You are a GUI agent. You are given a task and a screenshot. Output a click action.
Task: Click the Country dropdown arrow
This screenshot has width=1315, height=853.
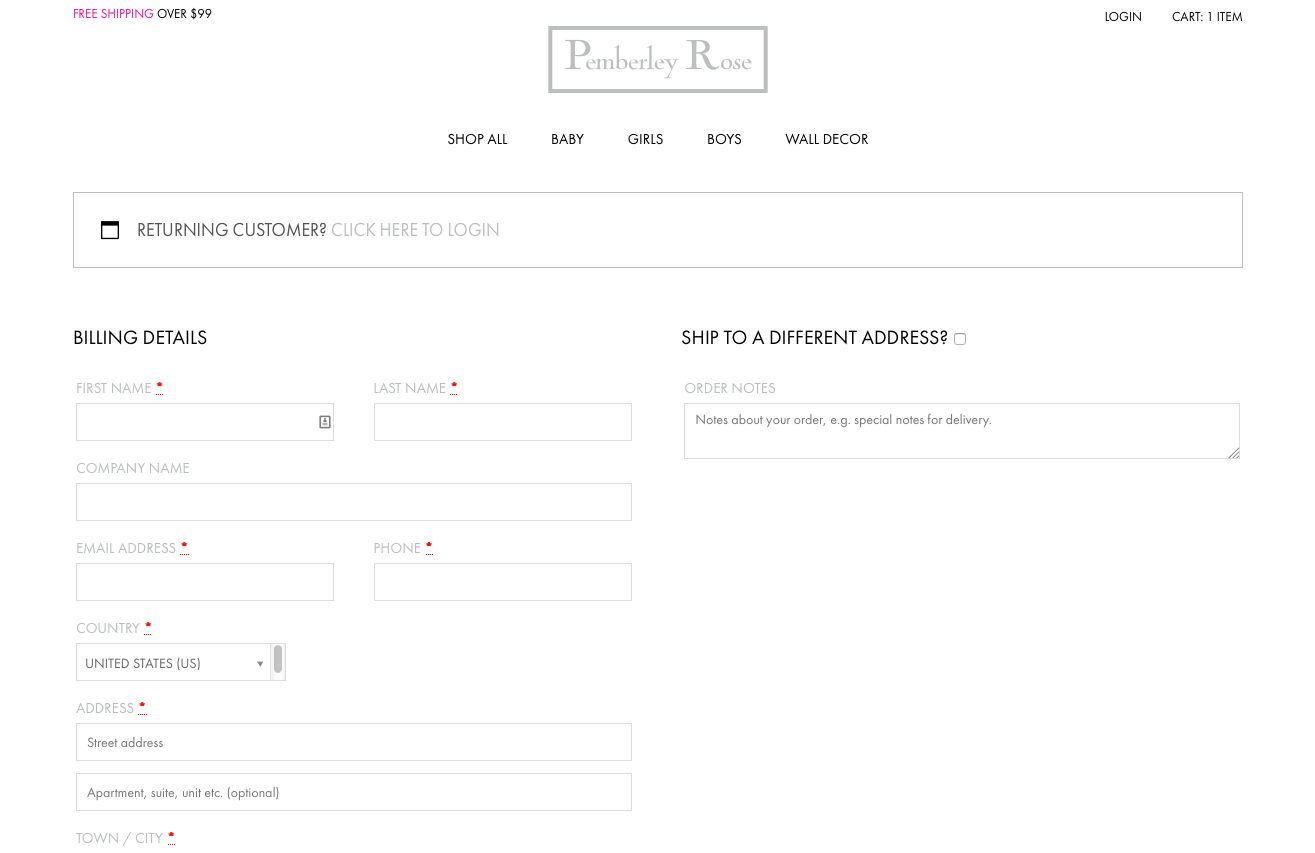click(x=260, y=664)
